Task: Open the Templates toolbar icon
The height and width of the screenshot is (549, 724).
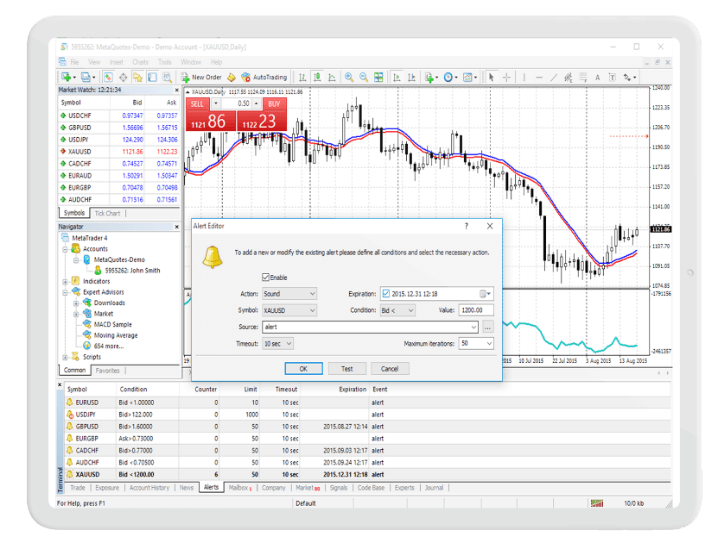Action: (x=470, y=77)
